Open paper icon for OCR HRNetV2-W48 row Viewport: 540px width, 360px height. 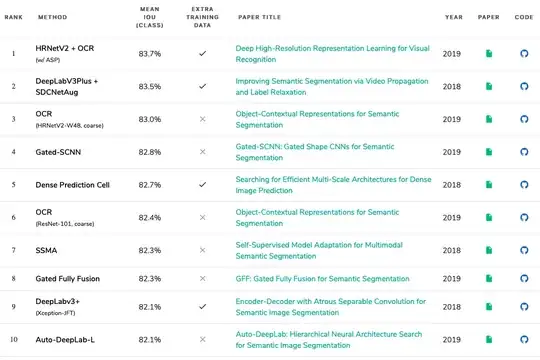coord(489,119)
